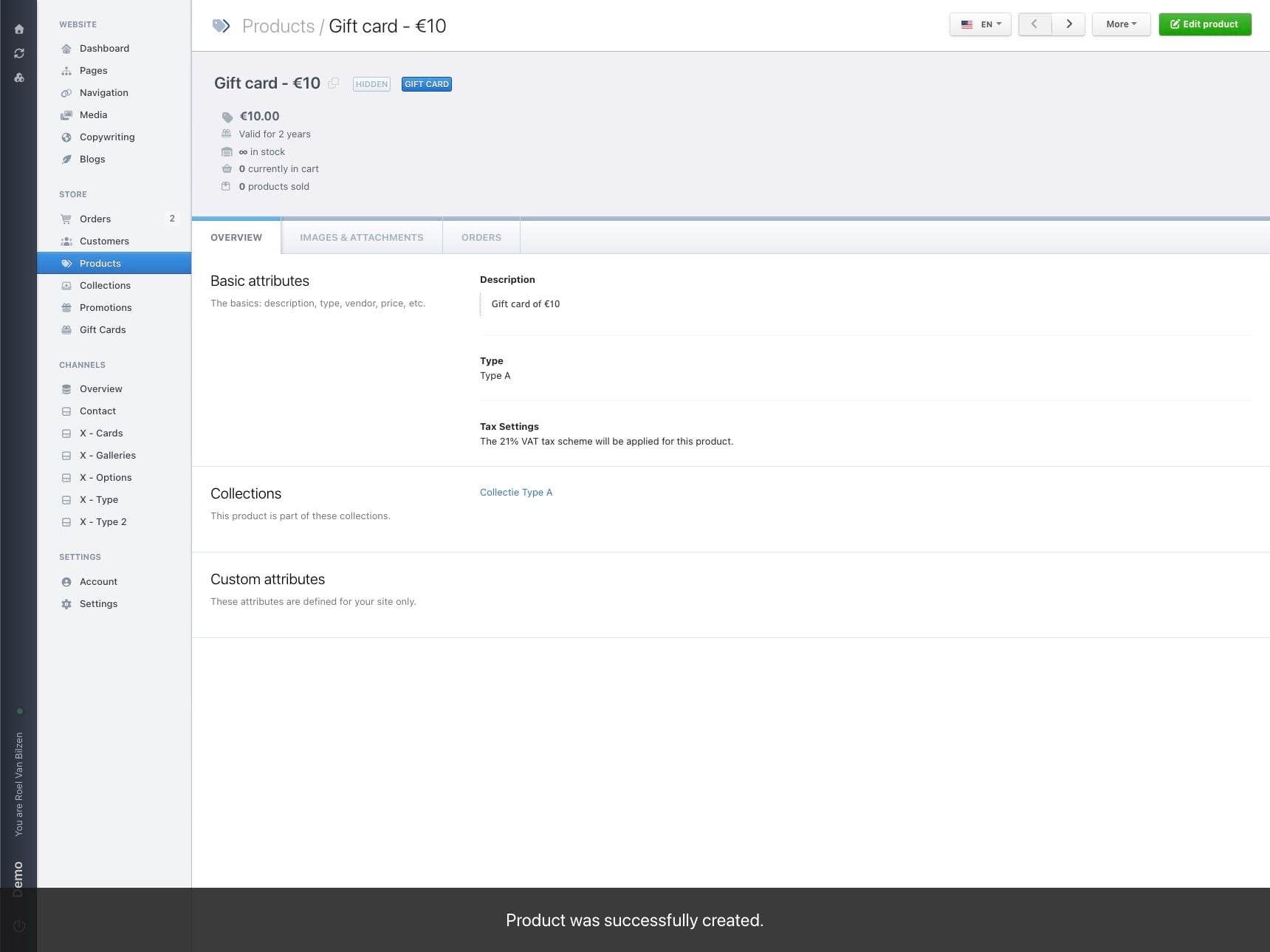Viewport: 1270px width, 952px height.
Task: Click the home icon in the dark strip
Action: click(x=19, y=30)
